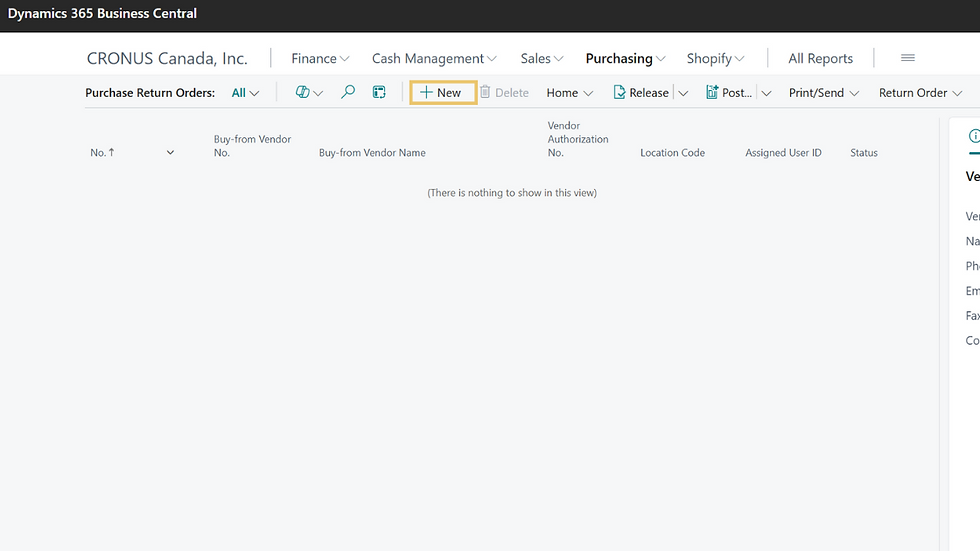The height and width of the screenshot is (551, 980).
Task: Click the Release action
Action: click(x=641, y=92)
